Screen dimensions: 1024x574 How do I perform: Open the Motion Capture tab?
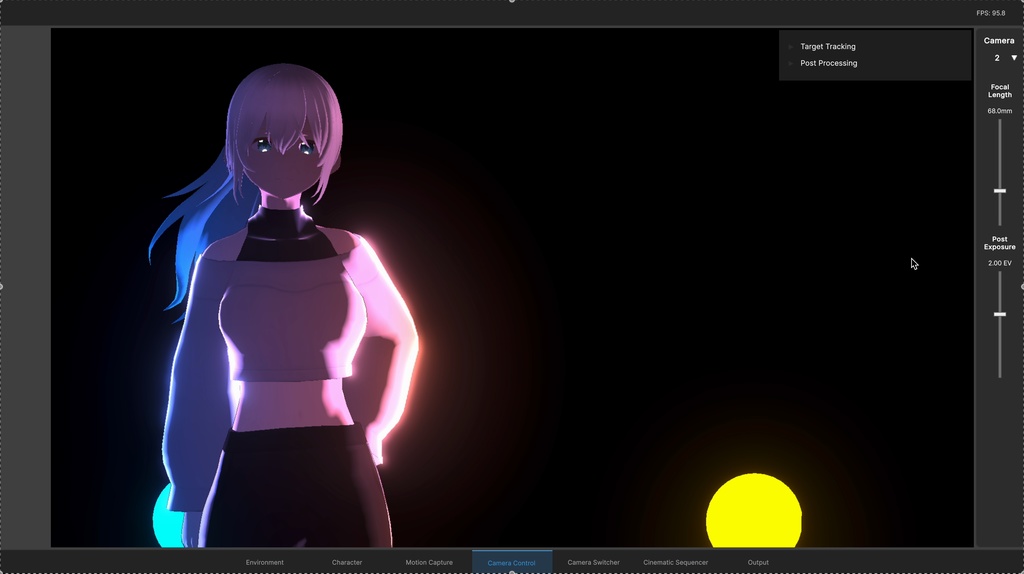[x=429, y=562]
